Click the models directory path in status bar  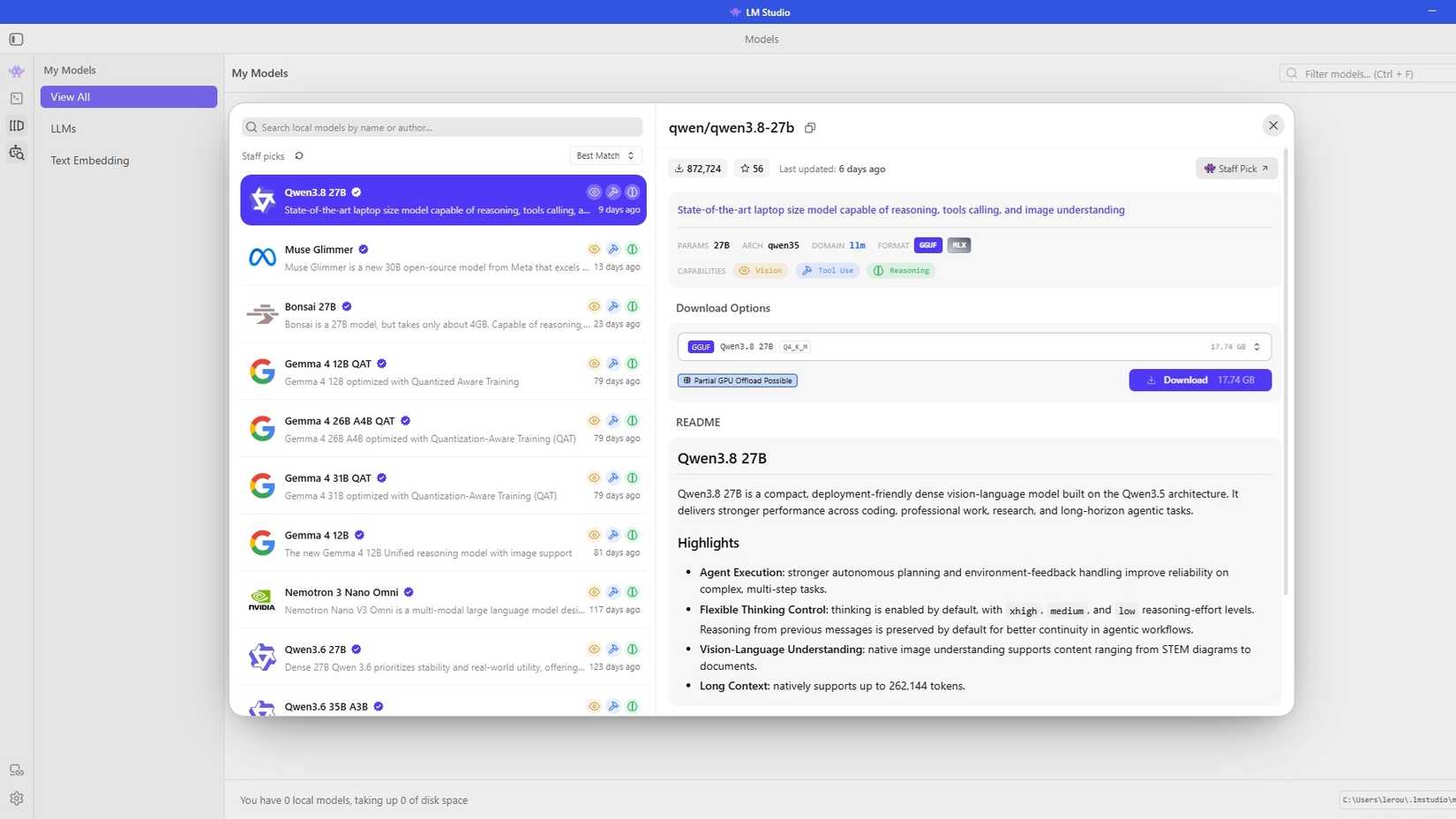(x=1398, y=800)
